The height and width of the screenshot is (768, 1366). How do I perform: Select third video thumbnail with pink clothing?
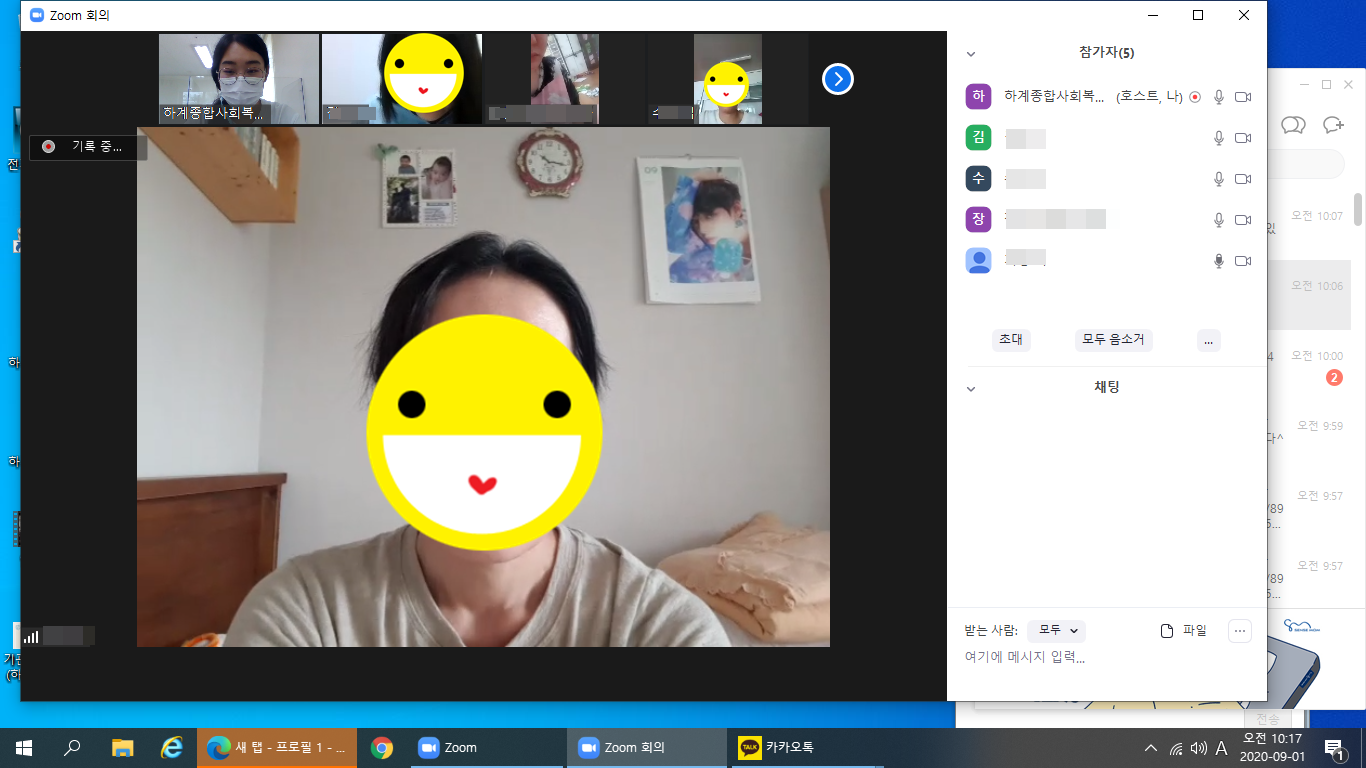564,79
